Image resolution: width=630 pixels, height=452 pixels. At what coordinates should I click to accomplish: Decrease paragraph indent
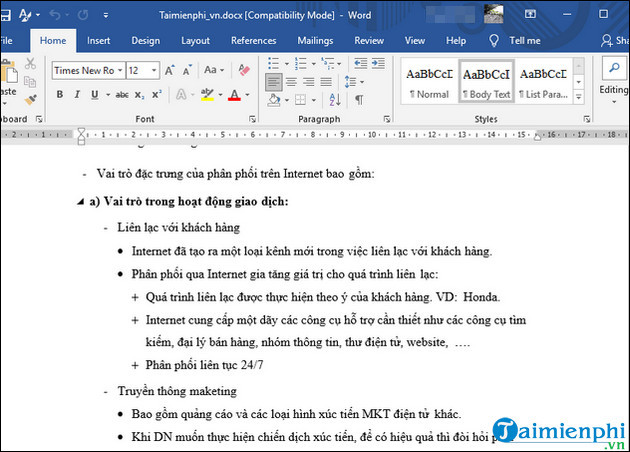tap(360, 63)
